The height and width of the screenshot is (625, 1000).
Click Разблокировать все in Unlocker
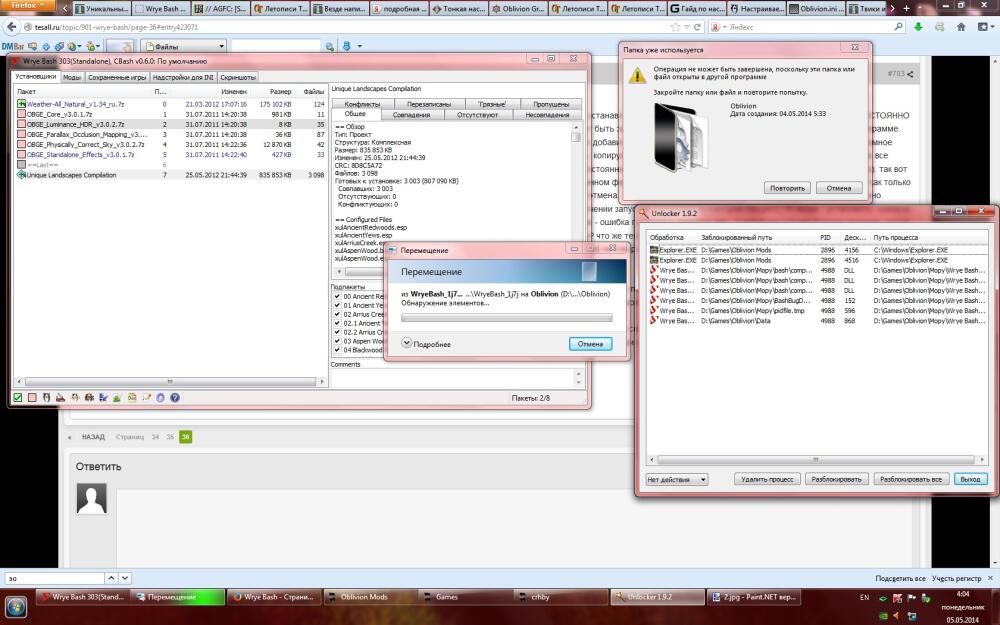click(910, 479)
